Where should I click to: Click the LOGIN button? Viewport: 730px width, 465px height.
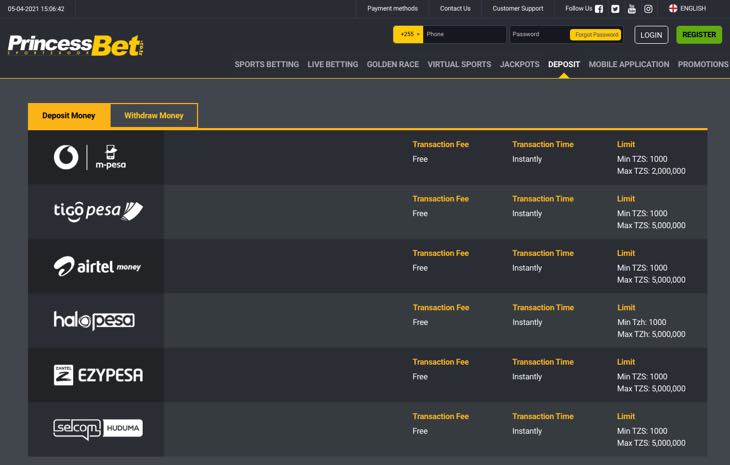point(651,35)
